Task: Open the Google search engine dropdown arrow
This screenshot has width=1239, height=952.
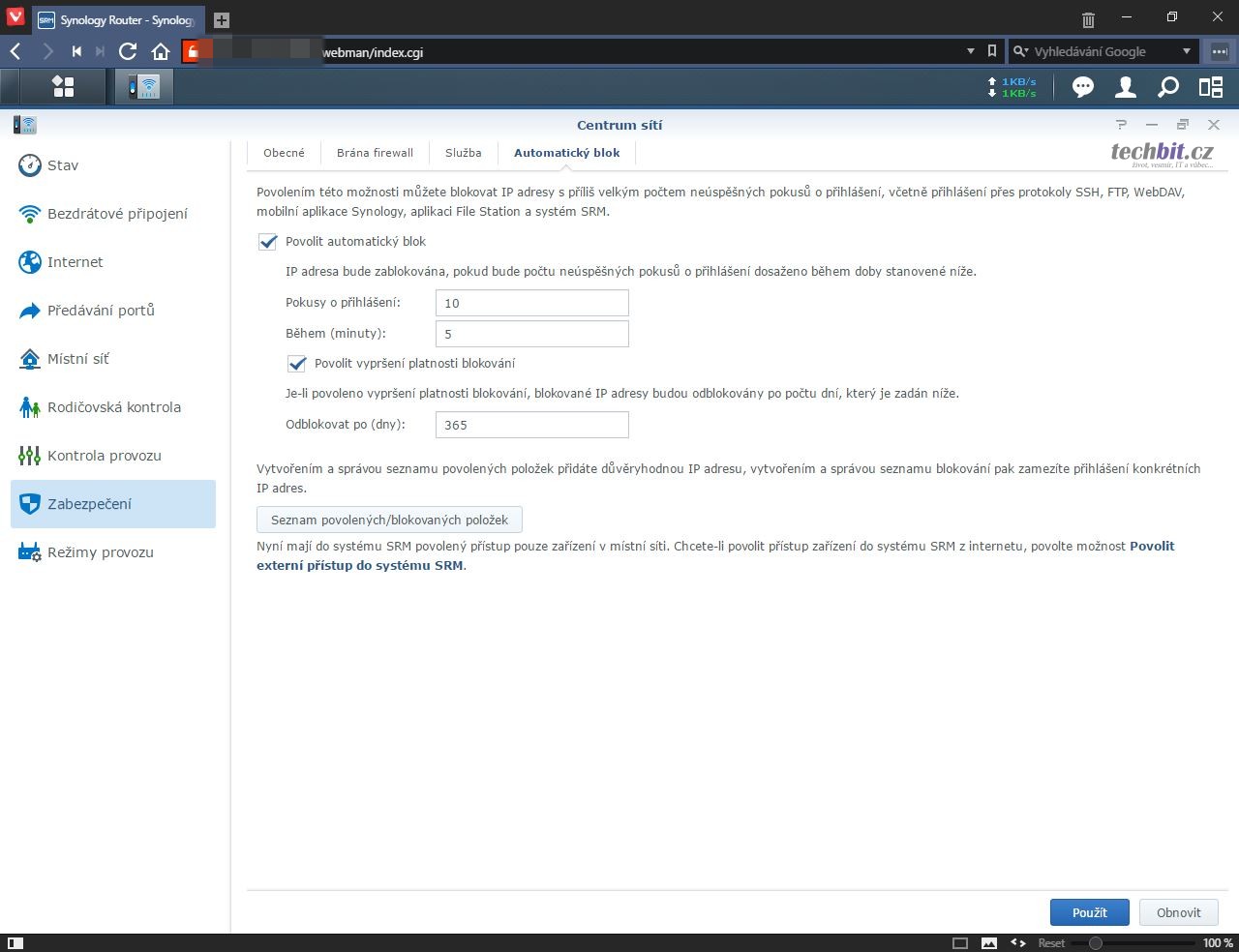Action: pyautogui.click(x=1186, y=51)
